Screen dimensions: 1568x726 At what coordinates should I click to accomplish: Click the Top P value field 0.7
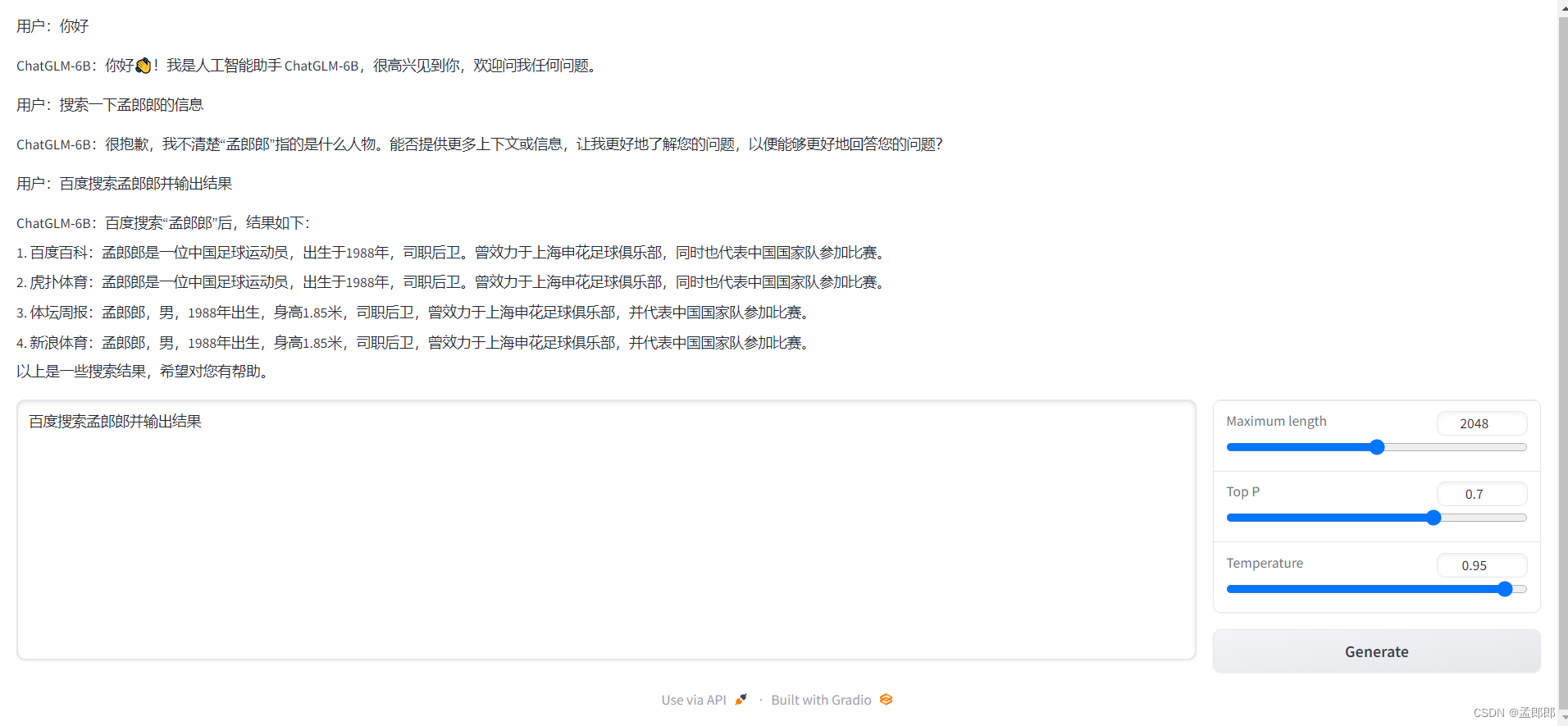tap(1482, 494)
